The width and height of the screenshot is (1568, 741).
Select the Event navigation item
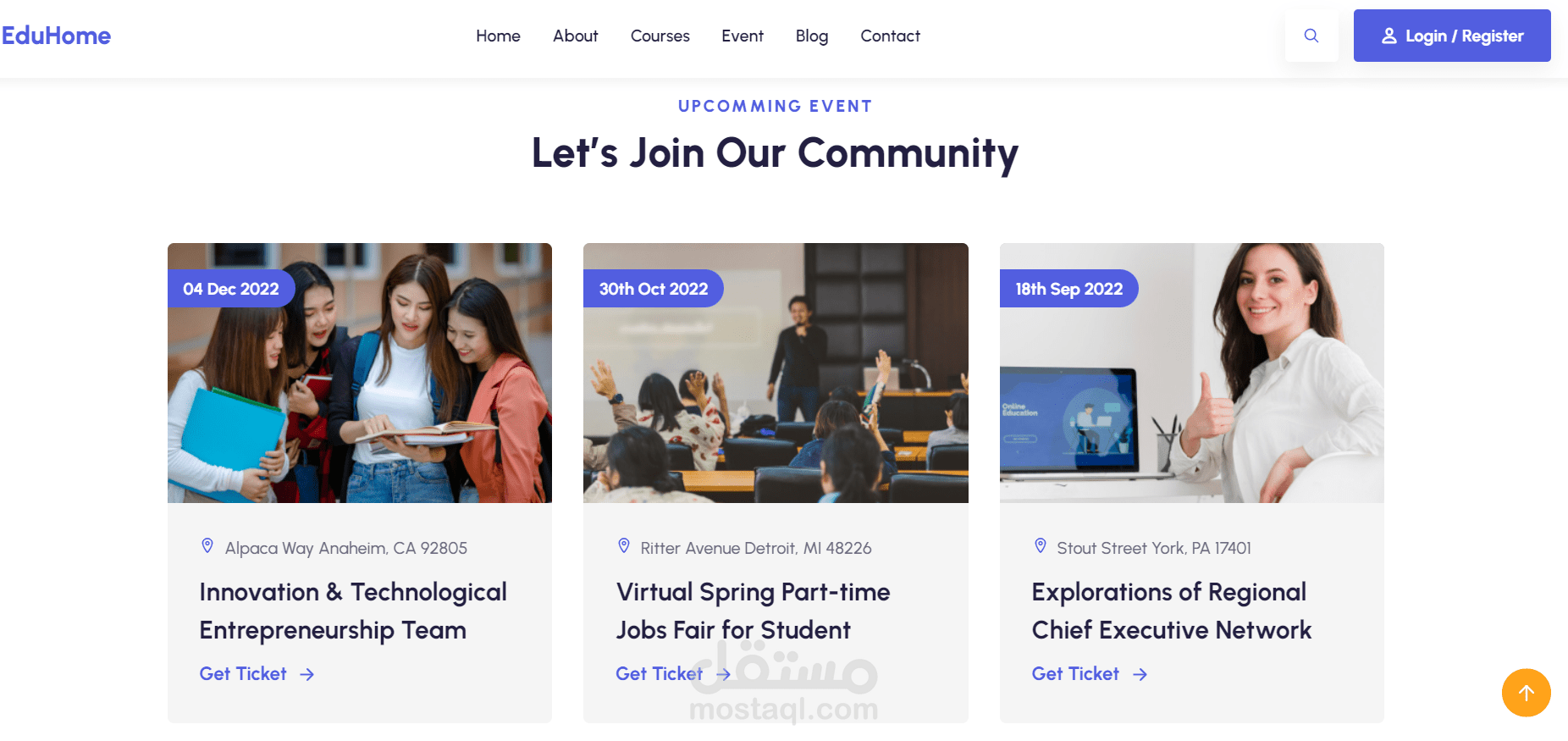pyautogui.click(x=743, y=36)
